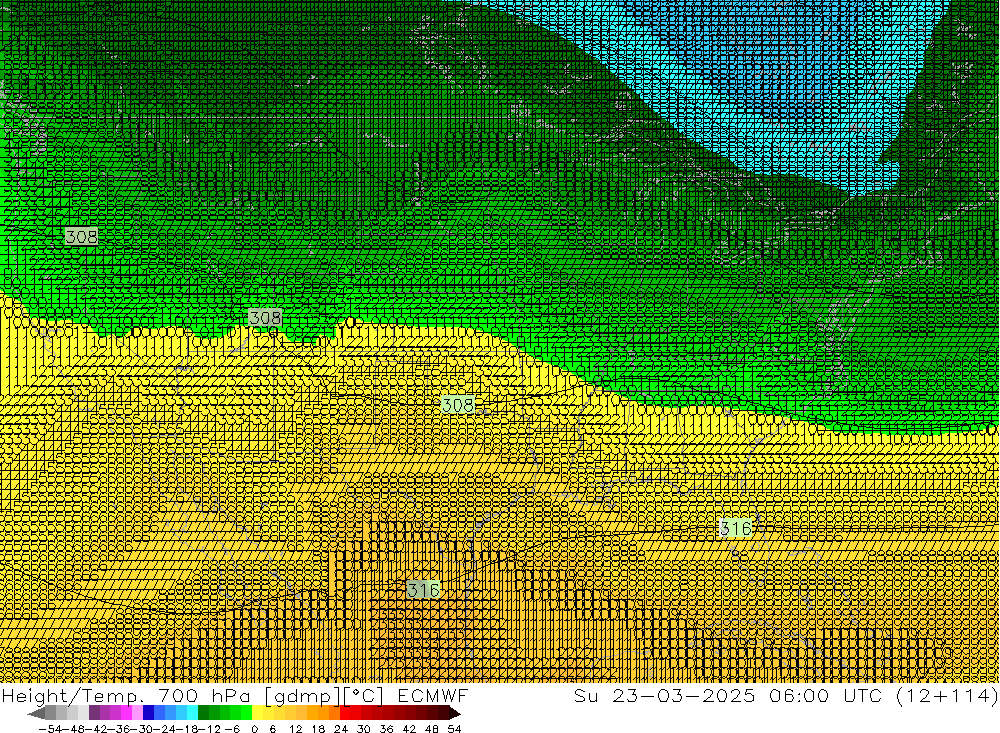
Task: Click the "(12+114)" forecast run text
Action: pos(947,696)
